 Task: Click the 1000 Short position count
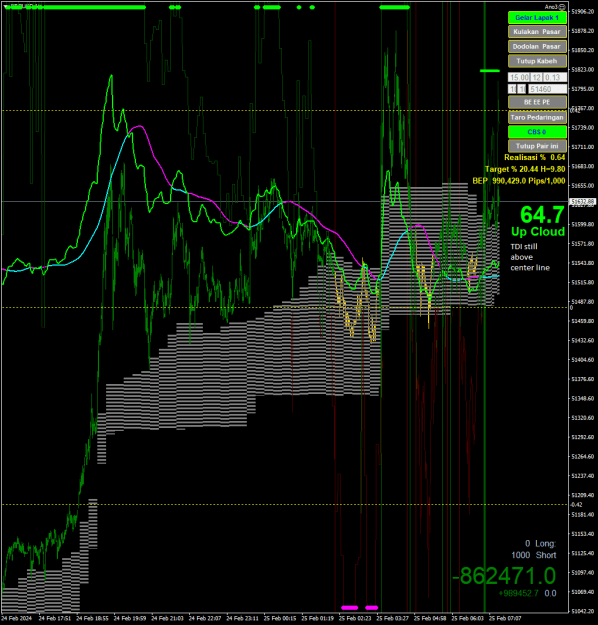pyautogui.click(x=534, y=555)
